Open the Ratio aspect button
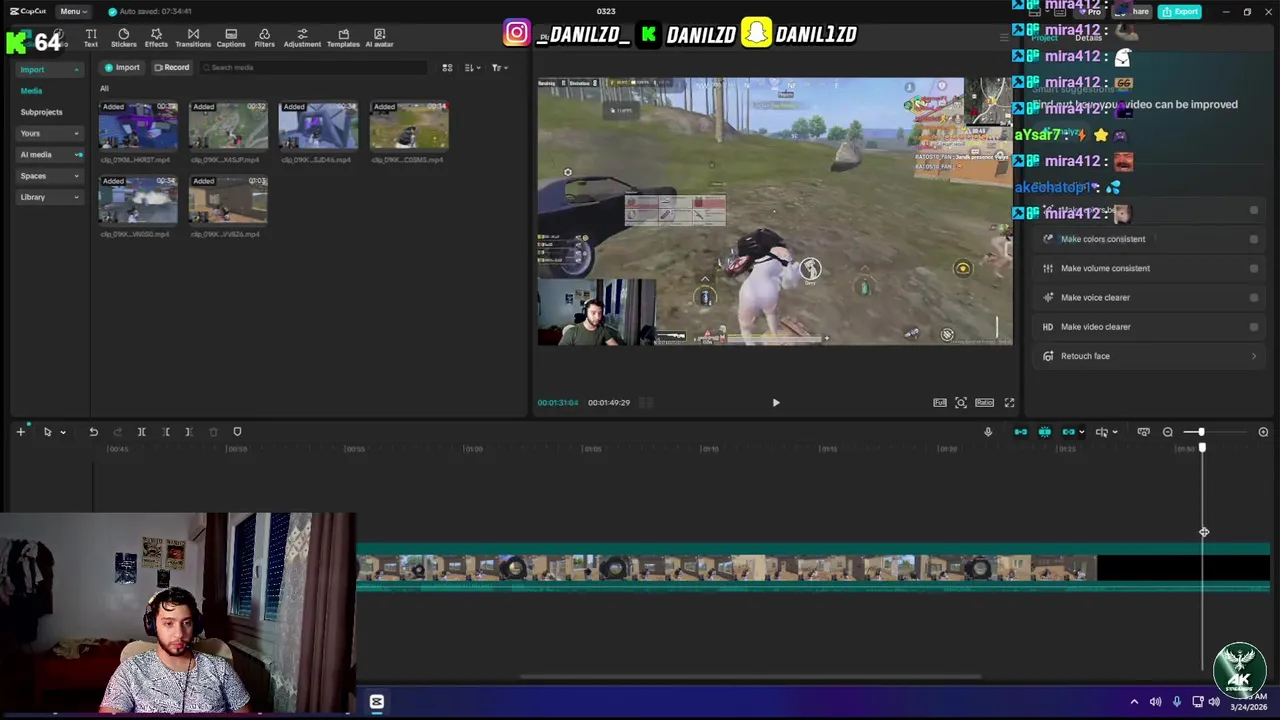1280x720 pixels. (985, 403)
